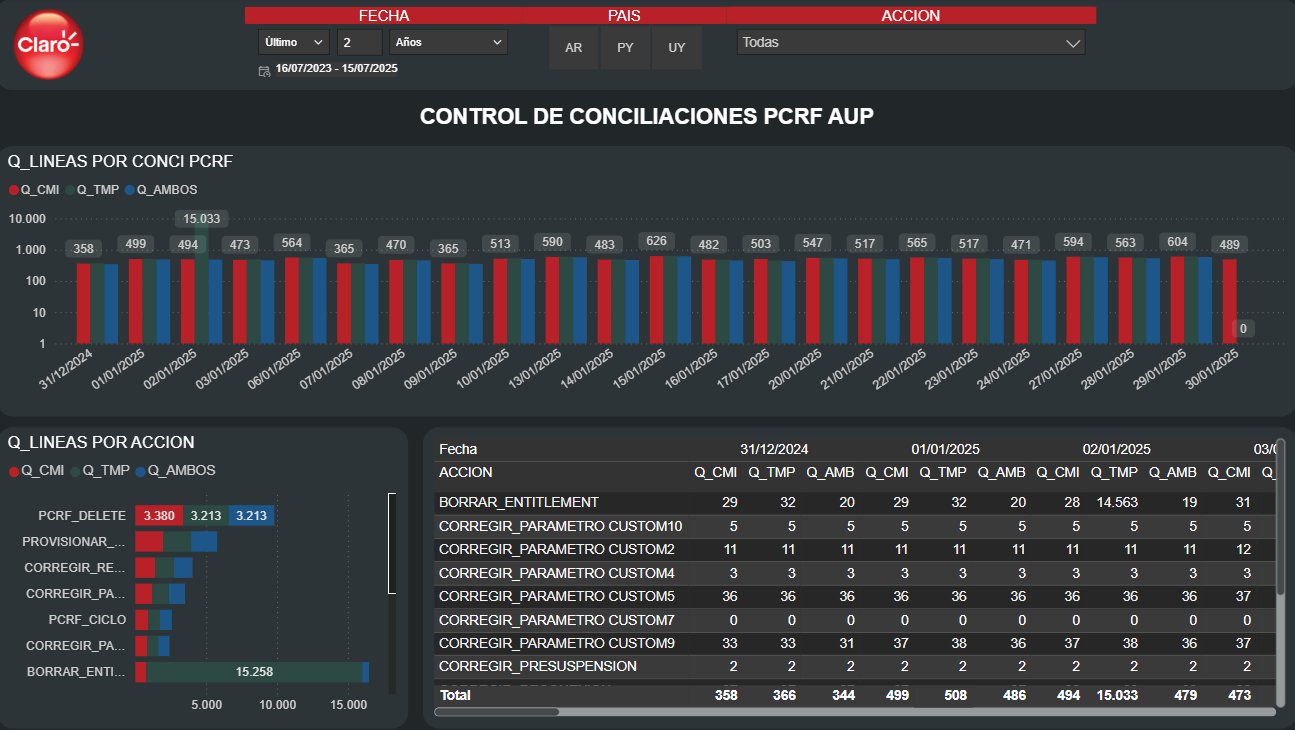The image size is (1295, 730).
Task: Click the green Q_TMP legend marker in Q_LINEAS POR ACCION
Action: [75, 471]
